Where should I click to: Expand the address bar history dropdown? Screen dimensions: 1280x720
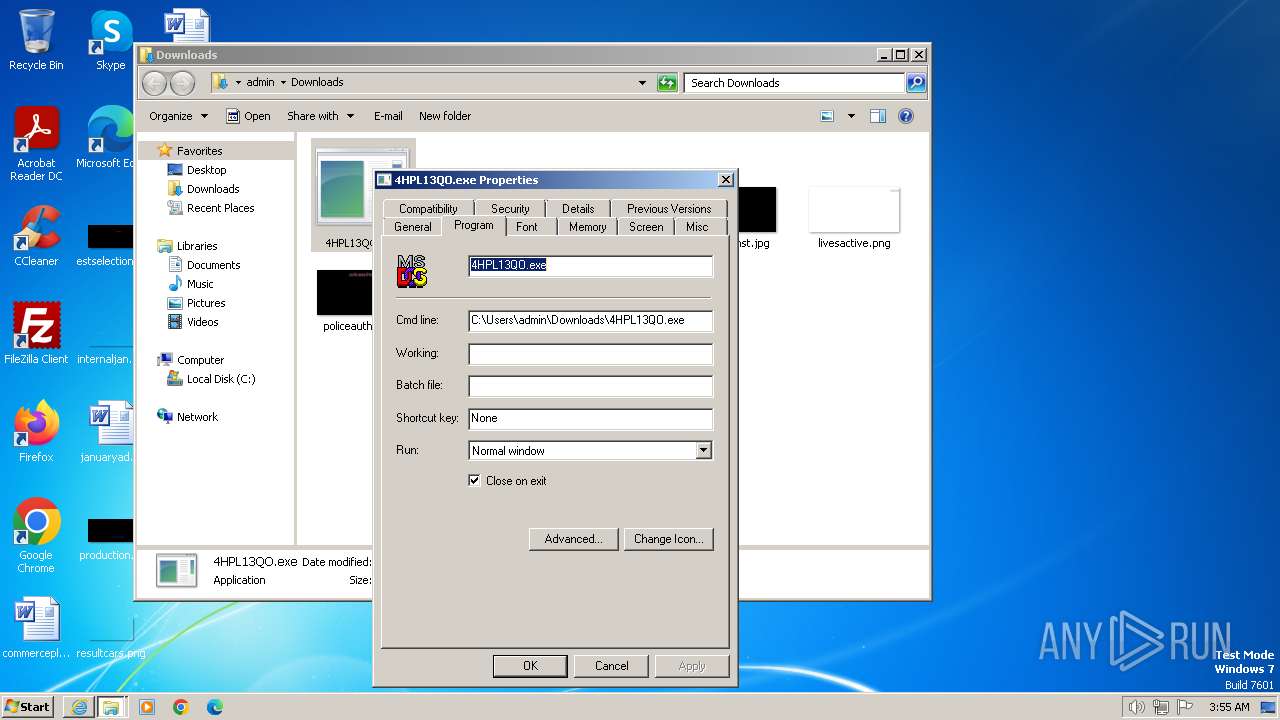[x=642, y=83]
